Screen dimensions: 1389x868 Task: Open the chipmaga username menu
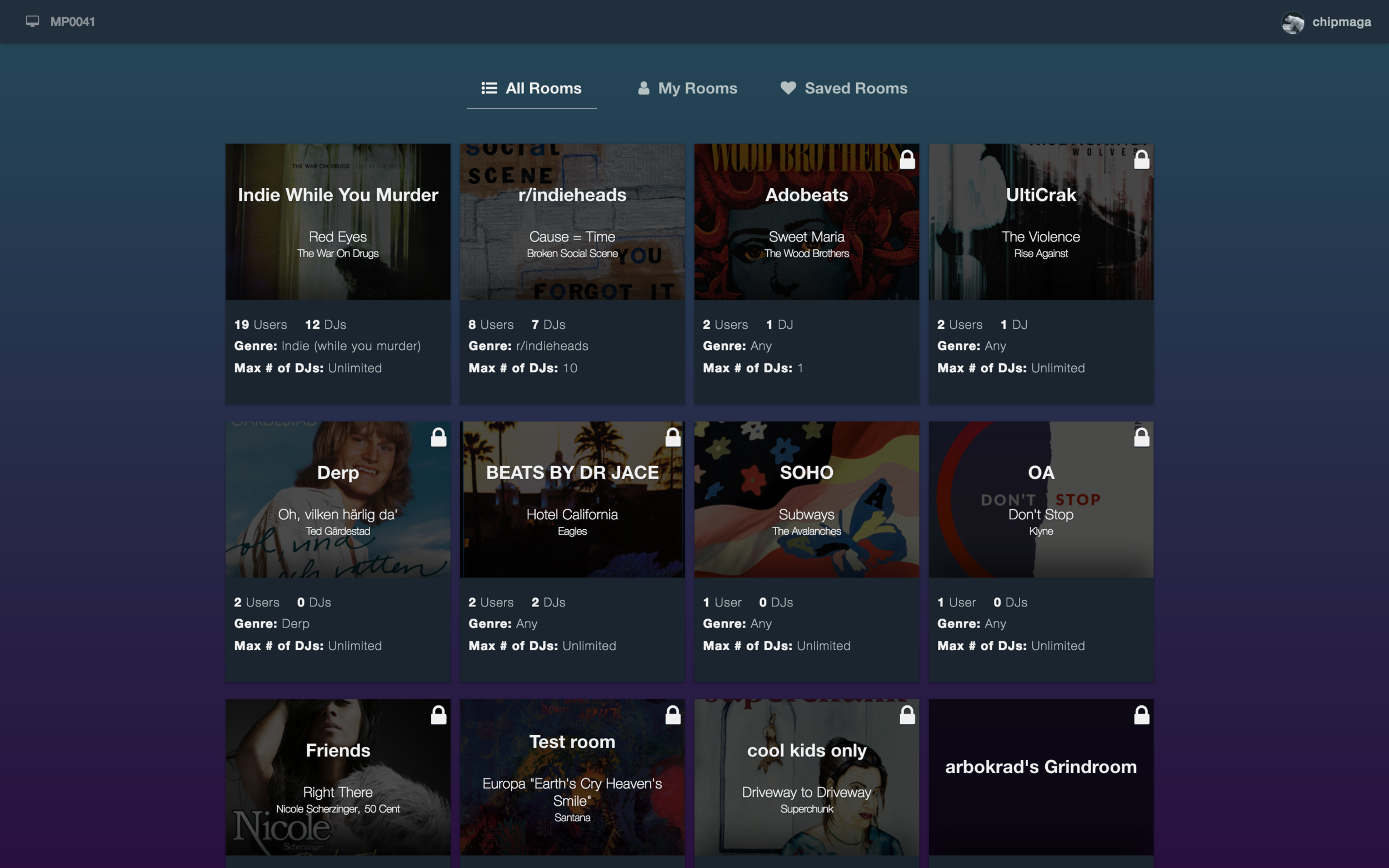click(1341, 22)
